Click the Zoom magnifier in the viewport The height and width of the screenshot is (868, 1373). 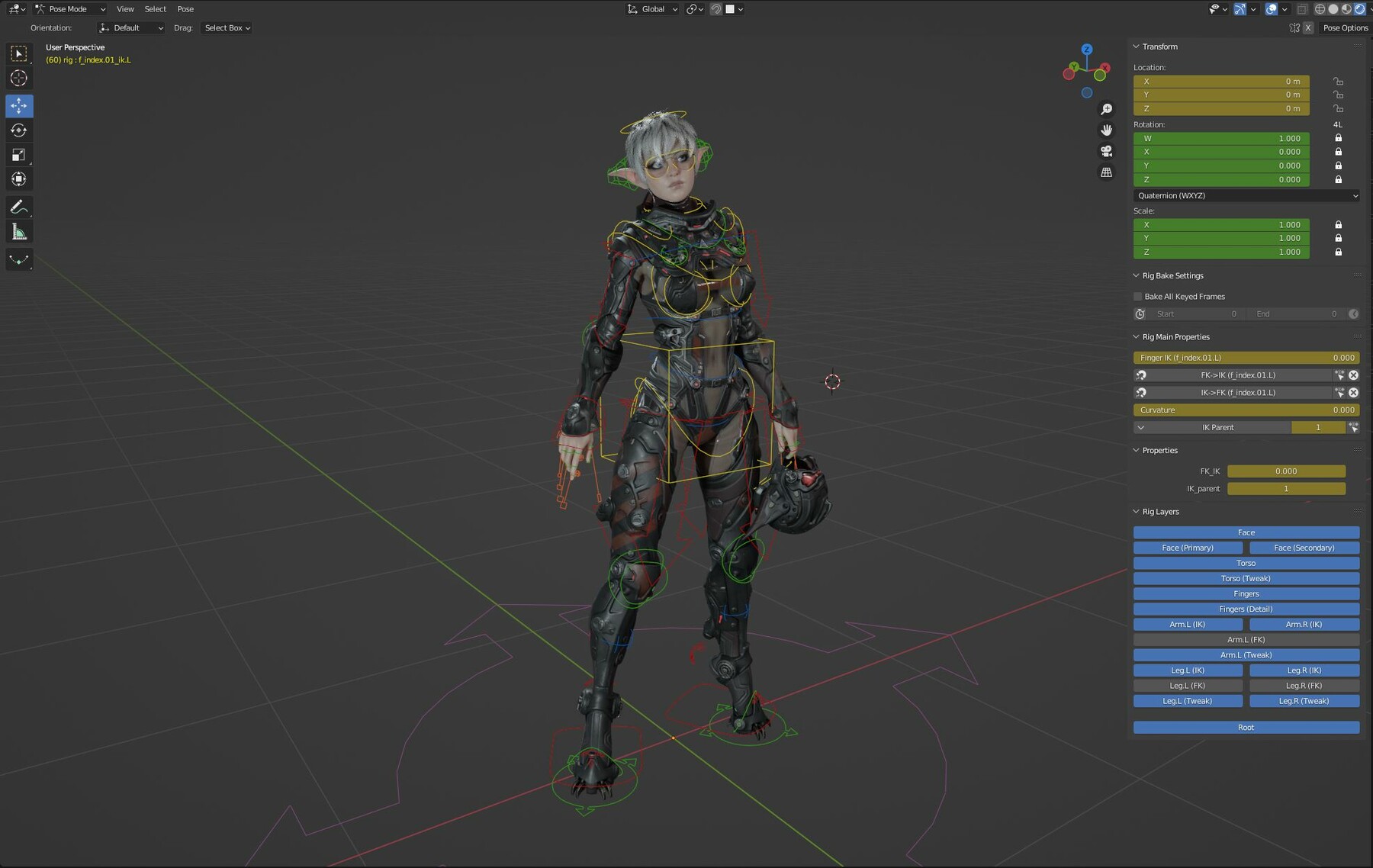(x=1107, y=108)
